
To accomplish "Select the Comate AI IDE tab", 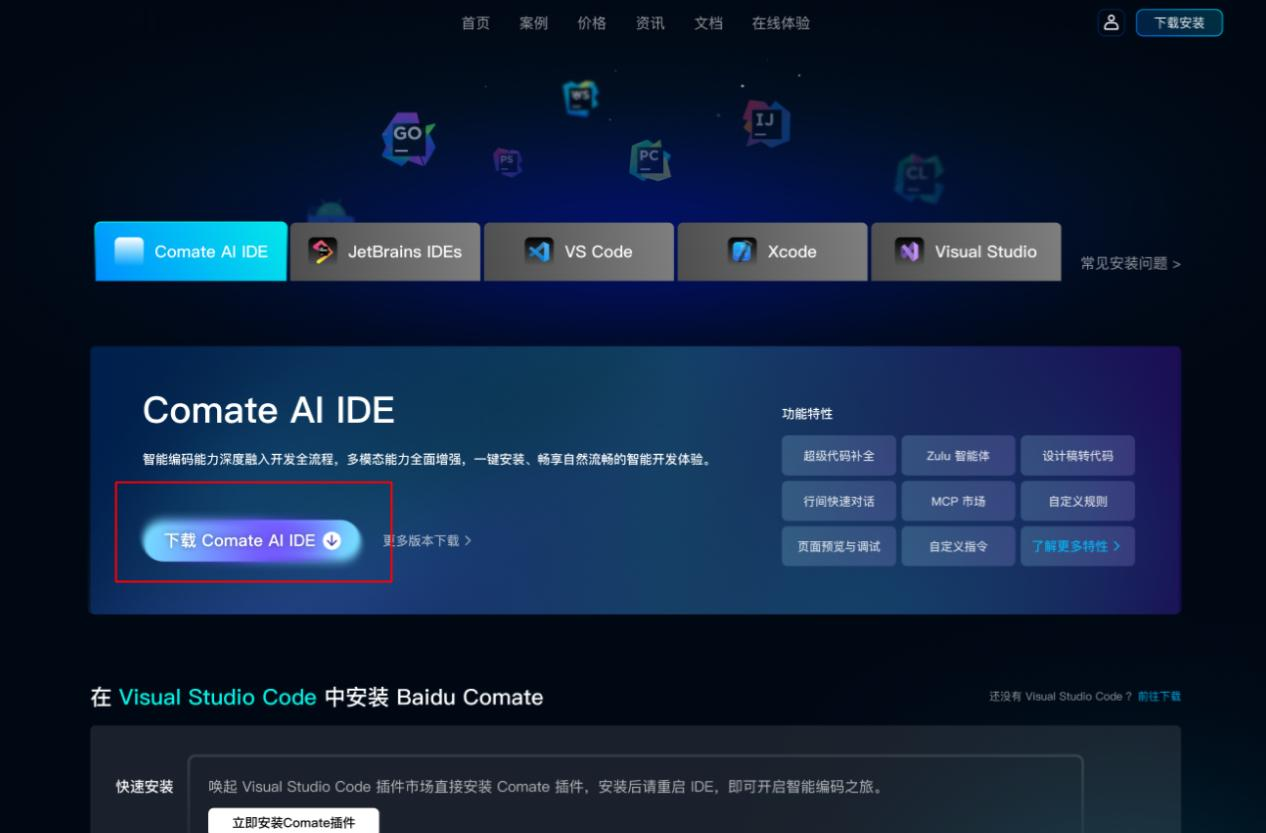I will click(191, 251).
